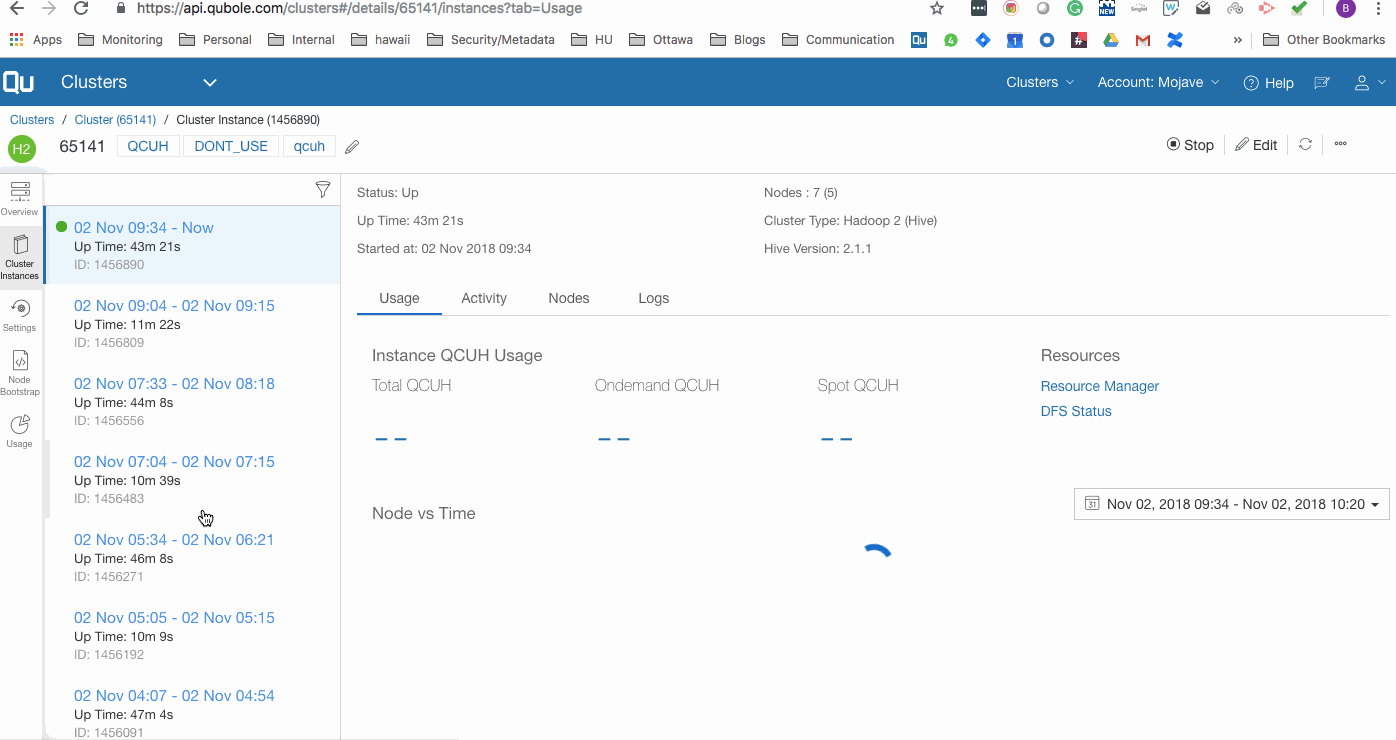Open the Qu bookmark icon in bookmarks bar

(919, 40)
